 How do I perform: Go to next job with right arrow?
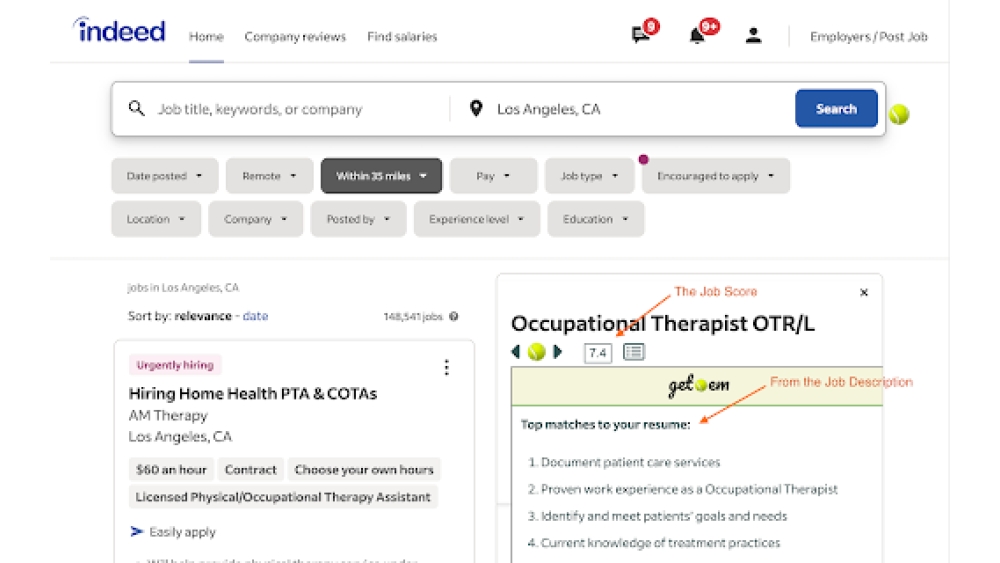pyautogui.click(x=558, y=351)
